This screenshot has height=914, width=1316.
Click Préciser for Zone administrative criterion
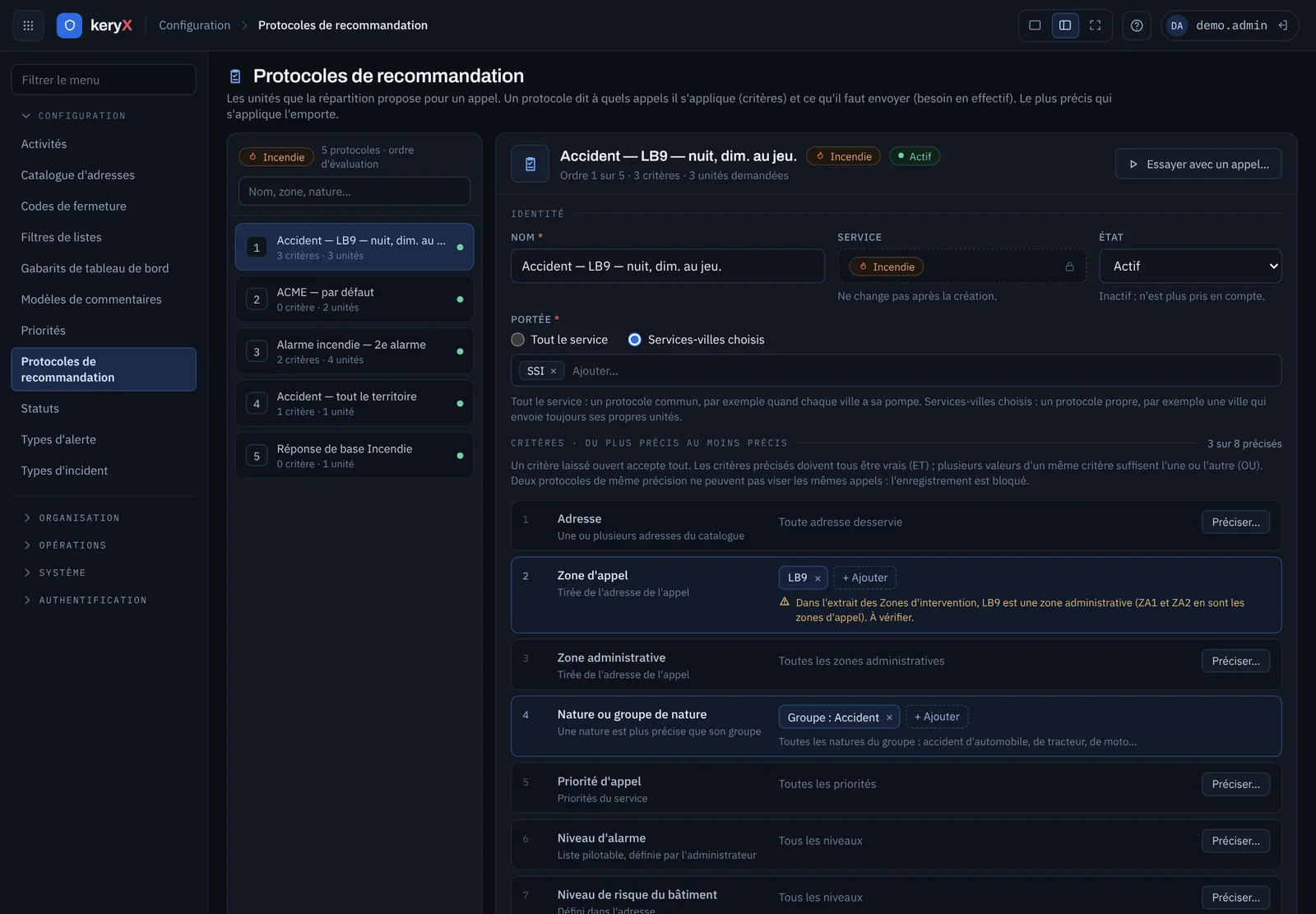coord(1235,661)
